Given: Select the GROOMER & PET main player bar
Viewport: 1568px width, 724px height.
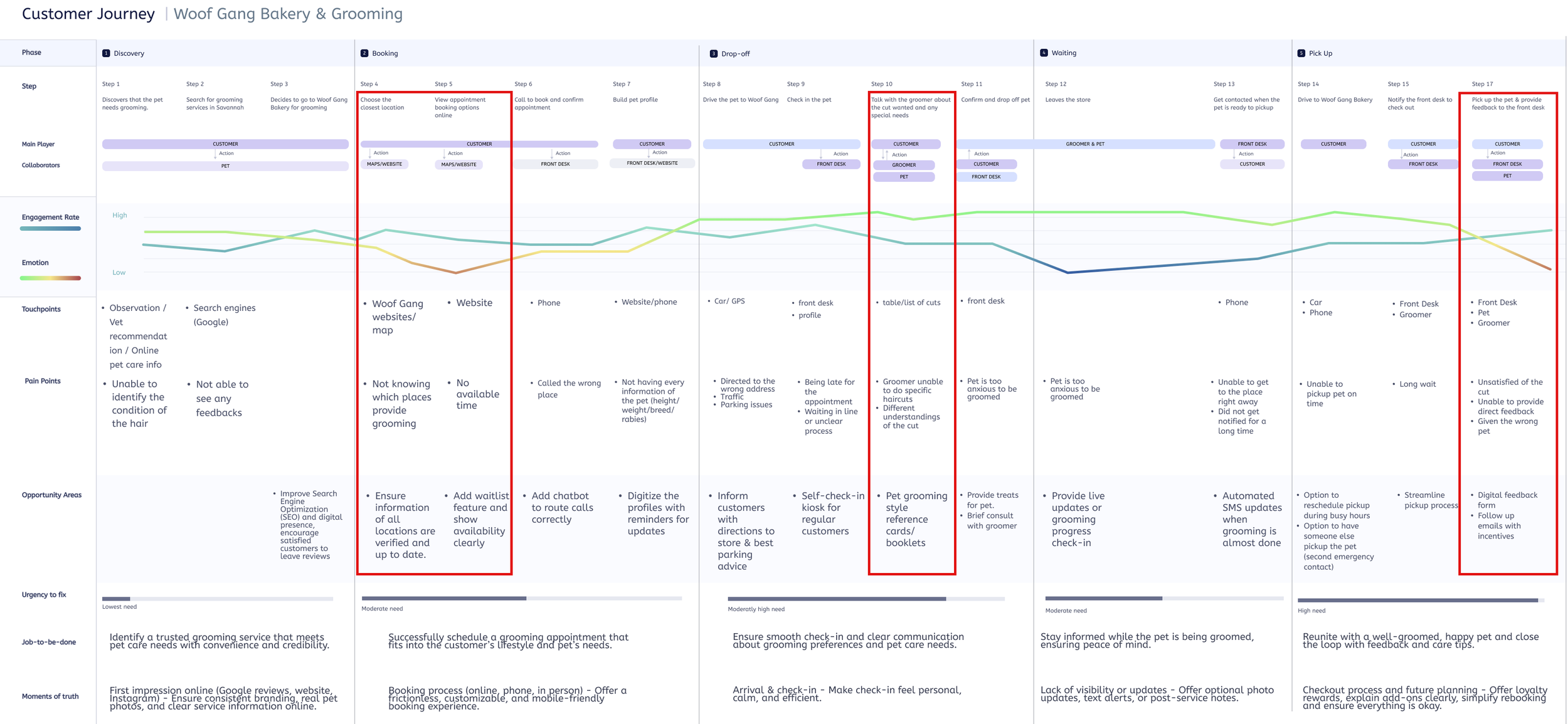Looking at the screenshot, I should [1084, 144].
